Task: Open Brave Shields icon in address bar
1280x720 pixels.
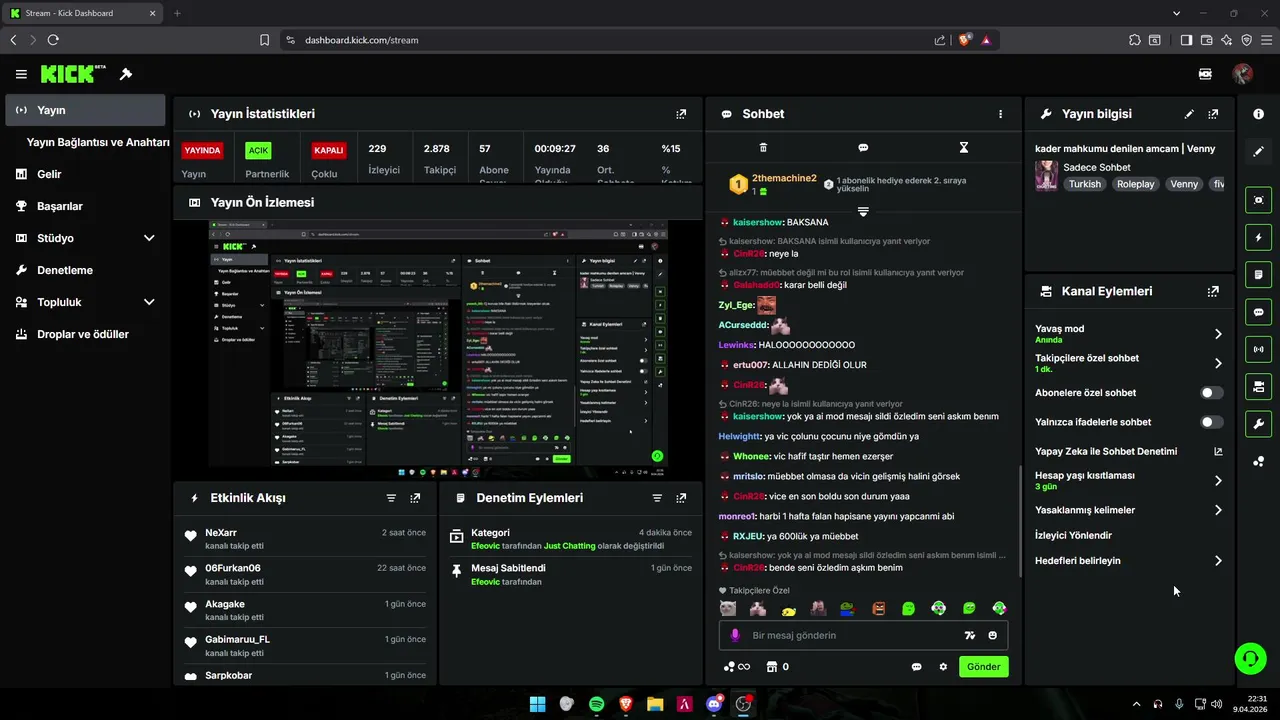Action: tap(964, 40)
